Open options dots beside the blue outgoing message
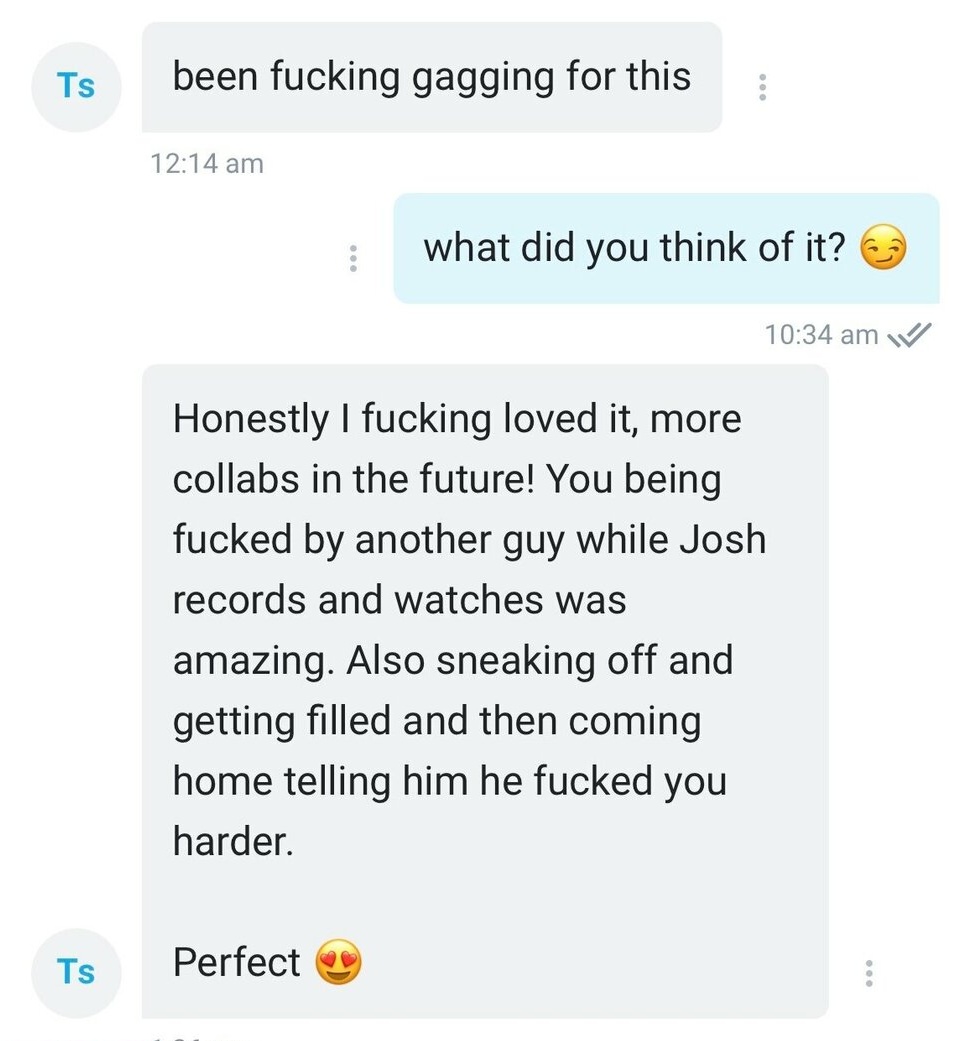 click(x=352, y=259)
